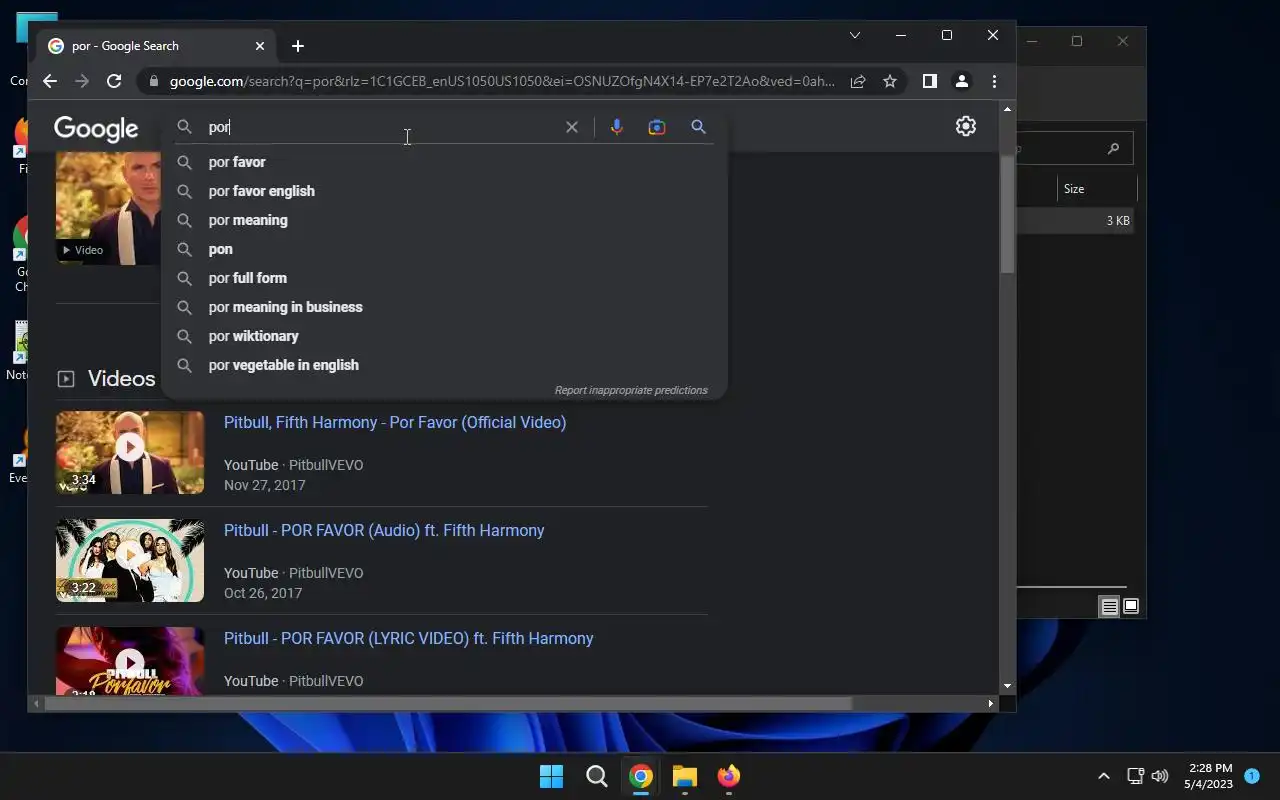Viewport: 1280px width, 800px height.
Task: Switch Explorer to large icons view
Action: 1131,606
